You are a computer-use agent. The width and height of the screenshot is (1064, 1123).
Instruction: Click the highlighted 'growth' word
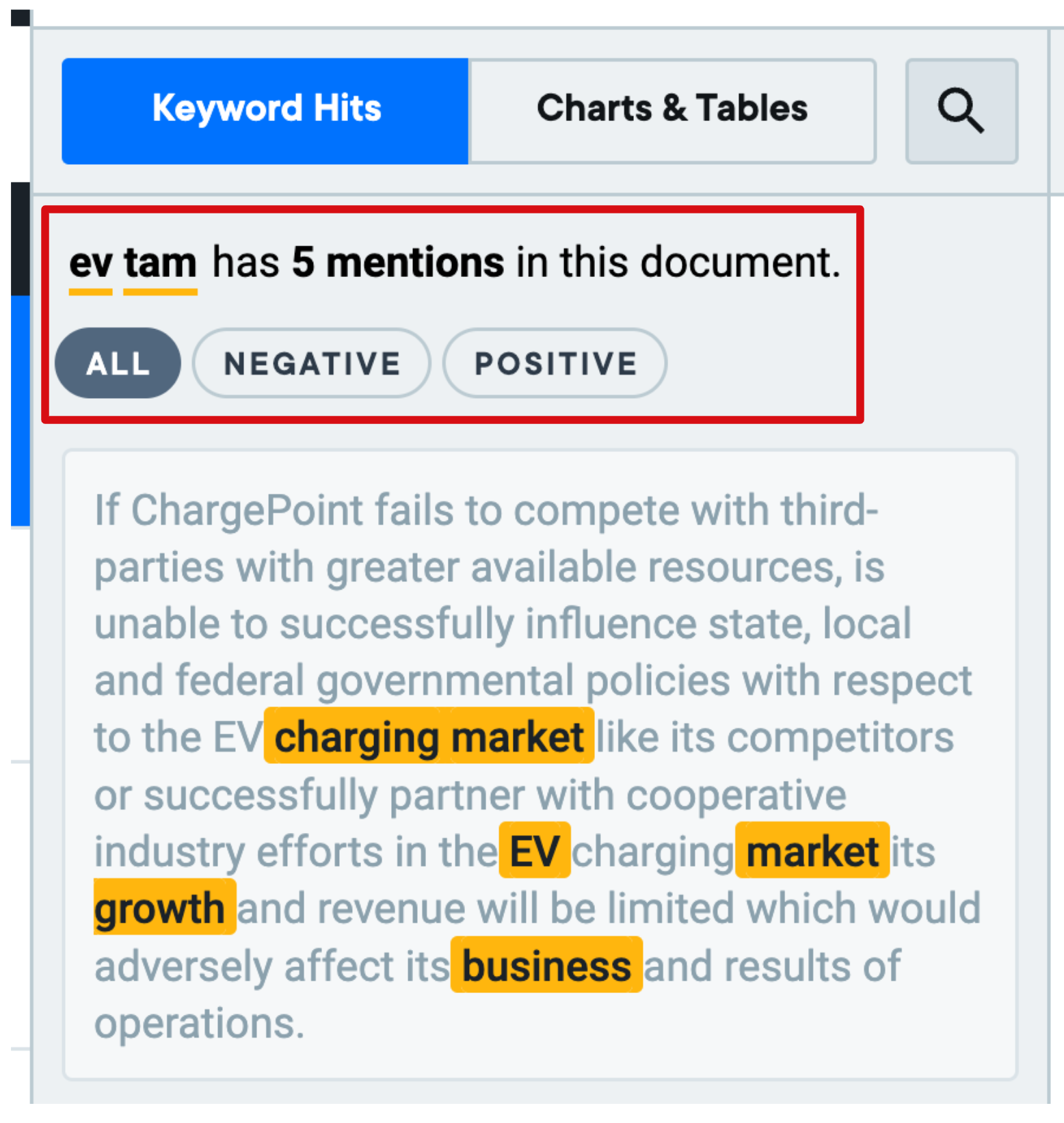pos(165,908)
